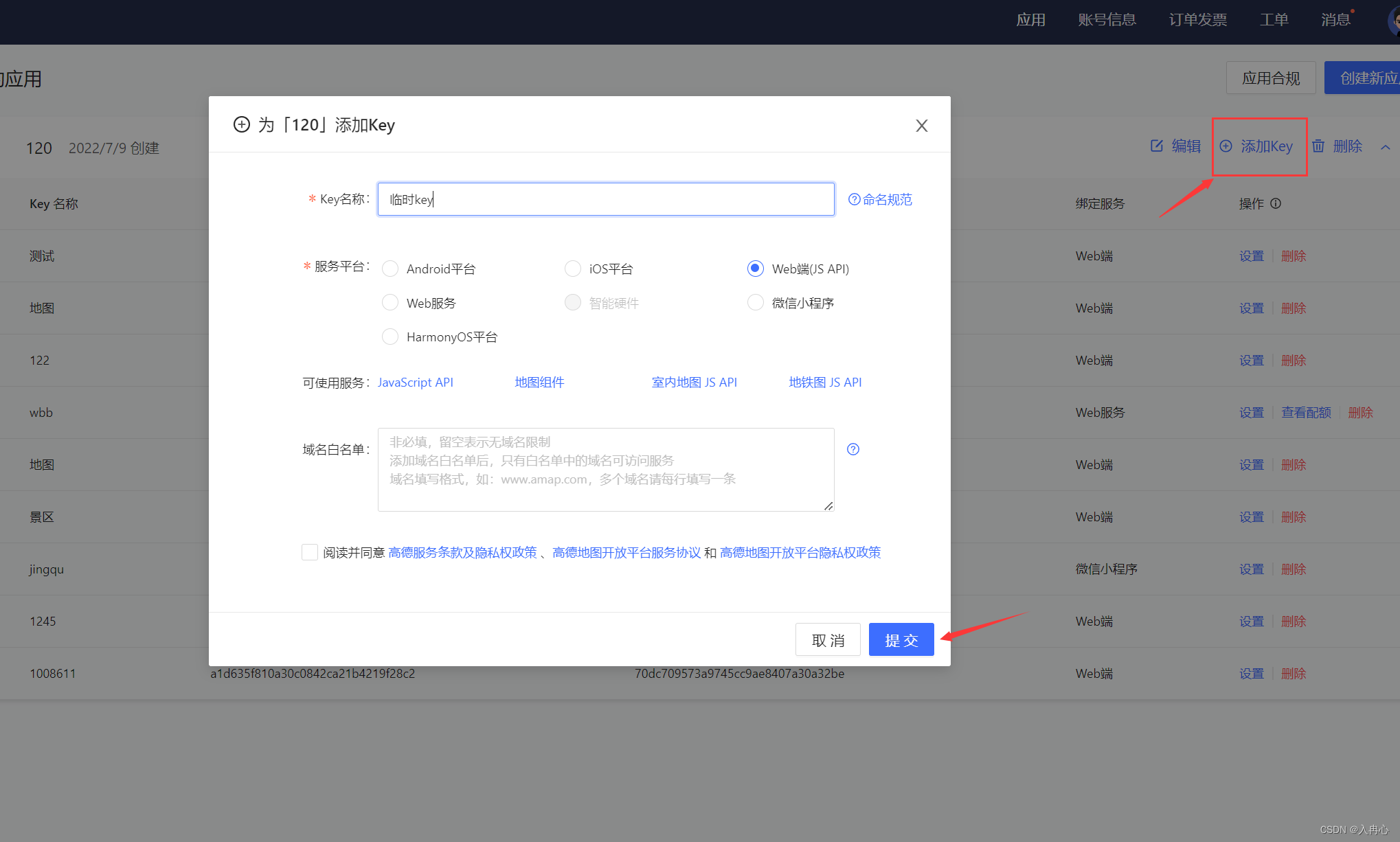Click the 提交 submit button
The image size is (1400, 842).
[x=901, y=639]
